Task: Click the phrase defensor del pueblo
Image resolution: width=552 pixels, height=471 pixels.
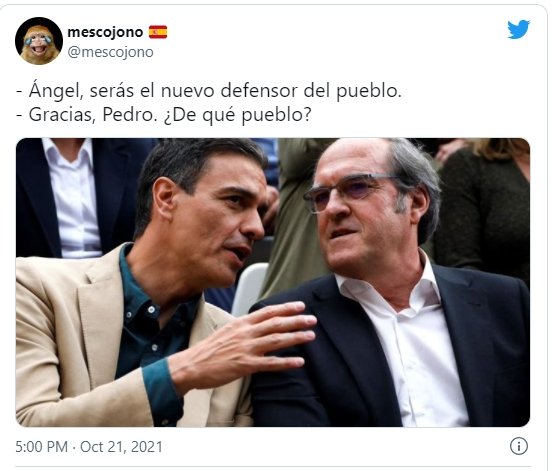Action: [x=311, y=90]
